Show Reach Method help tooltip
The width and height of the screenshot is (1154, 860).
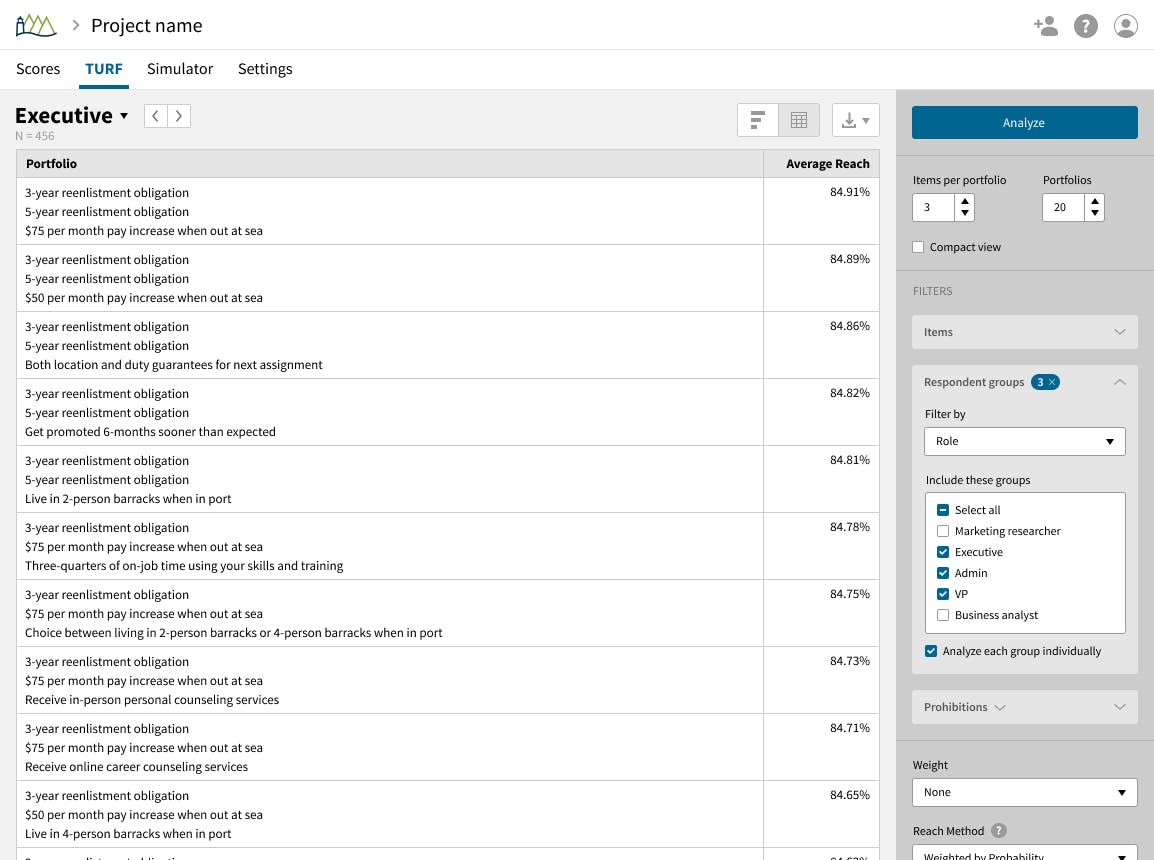(x=998, y=831)
